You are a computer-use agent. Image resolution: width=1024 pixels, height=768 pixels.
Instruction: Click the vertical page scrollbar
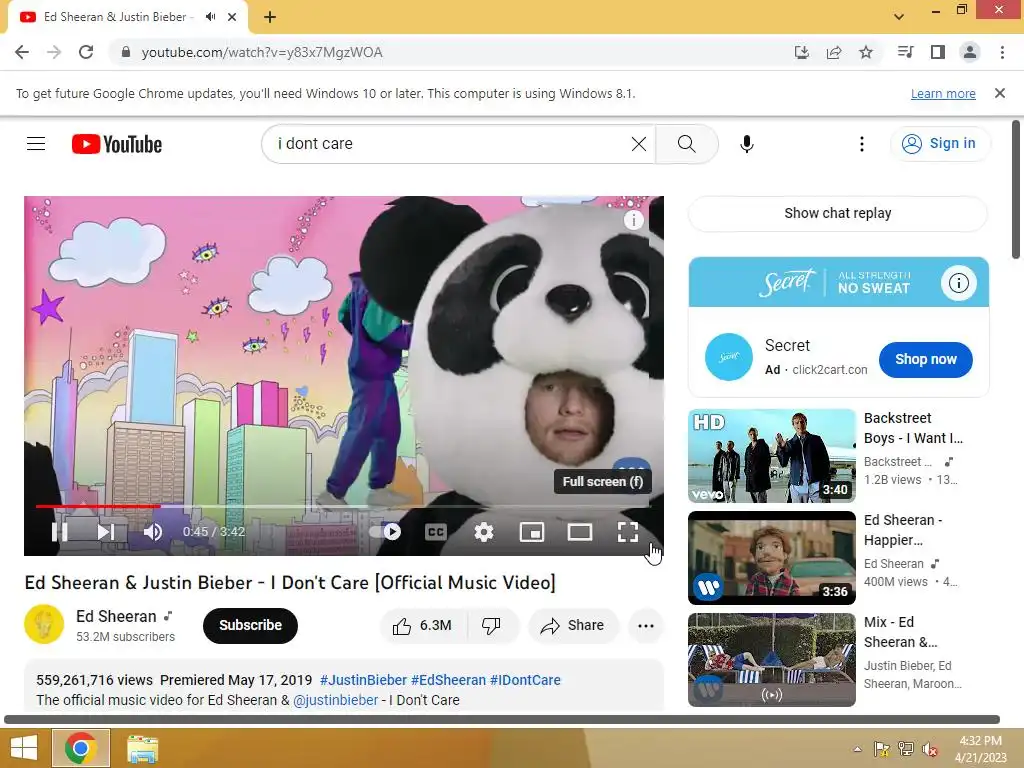(x=1016, y=189)
